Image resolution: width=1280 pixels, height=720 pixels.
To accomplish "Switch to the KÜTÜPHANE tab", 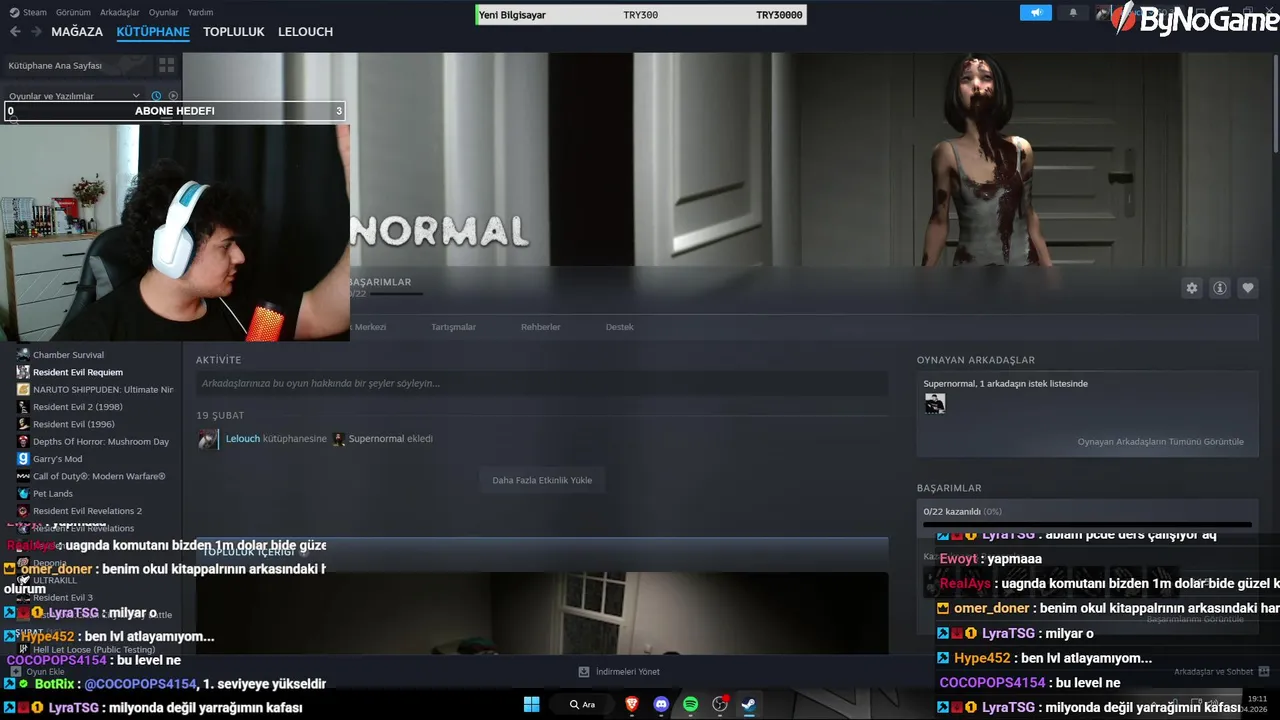I will pyautogui.click(x=153, y=32).
